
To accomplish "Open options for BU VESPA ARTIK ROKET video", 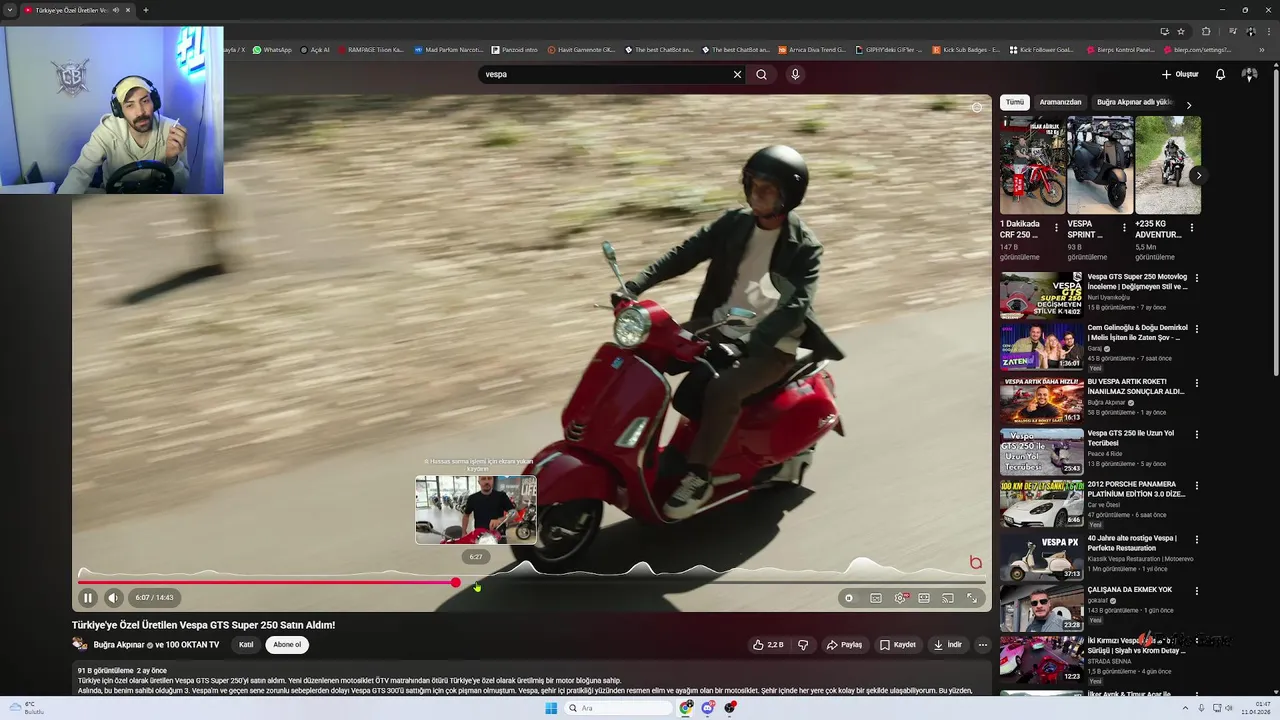I will point(1197,383).
